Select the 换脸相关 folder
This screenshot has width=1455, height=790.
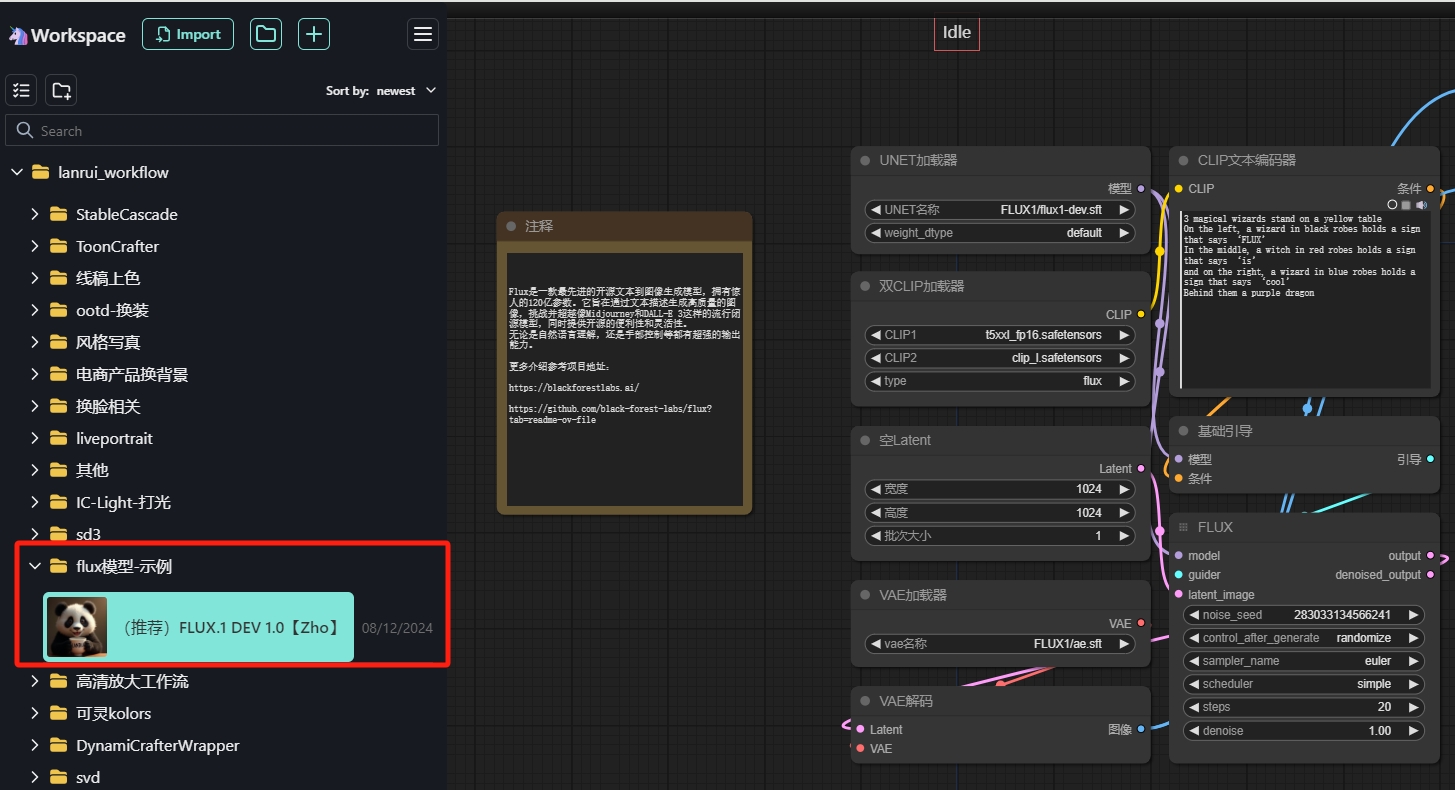[108, 406]
